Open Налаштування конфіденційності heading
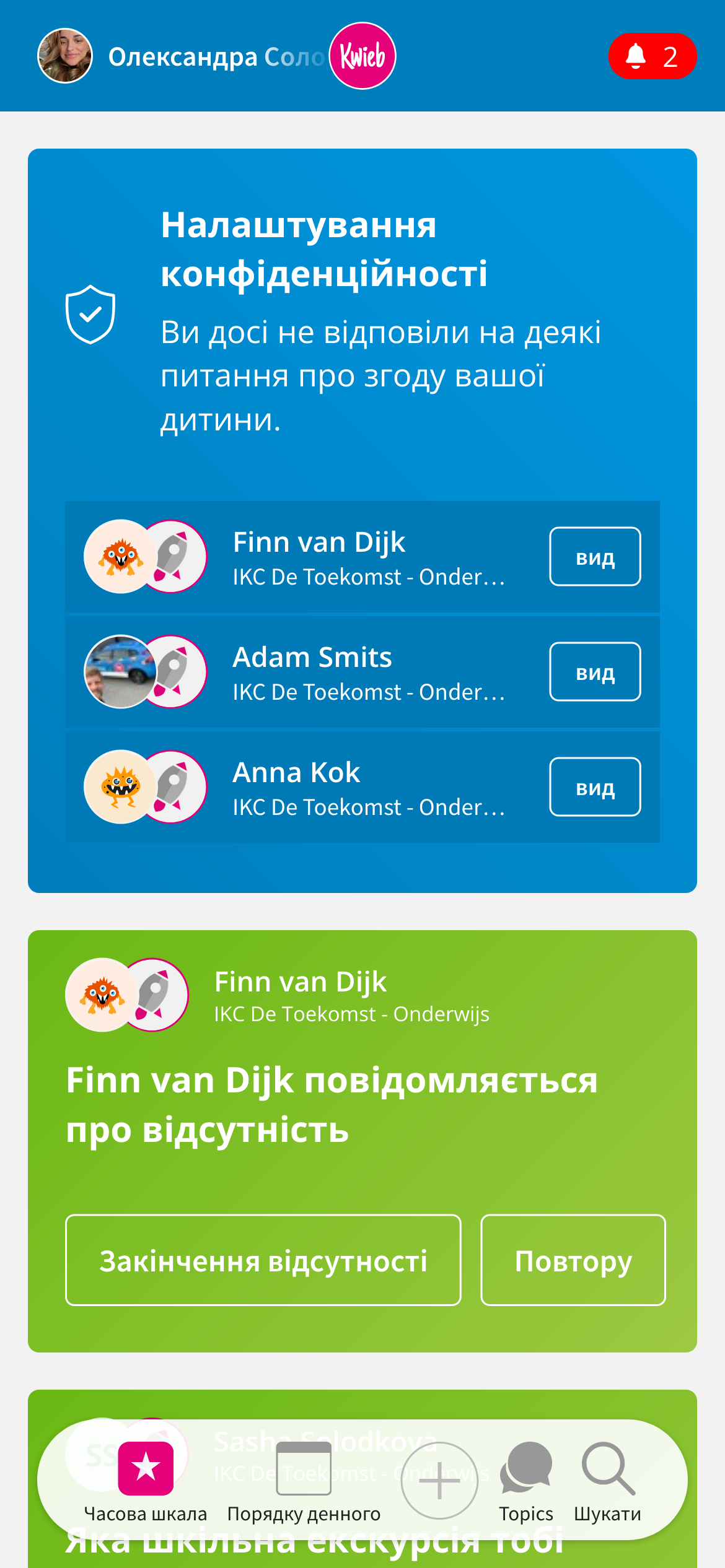725x1568 pixels. (324, 249)
